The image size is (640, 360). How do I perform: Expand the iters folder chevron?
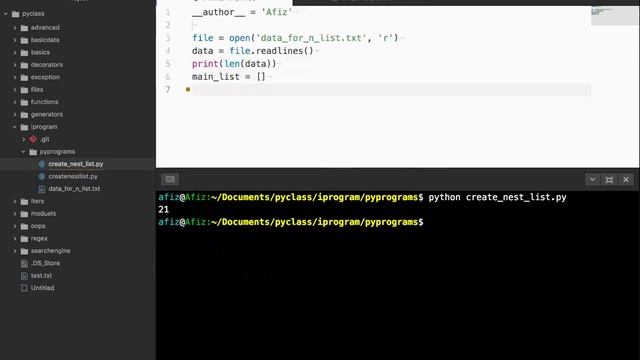[15, 201]
